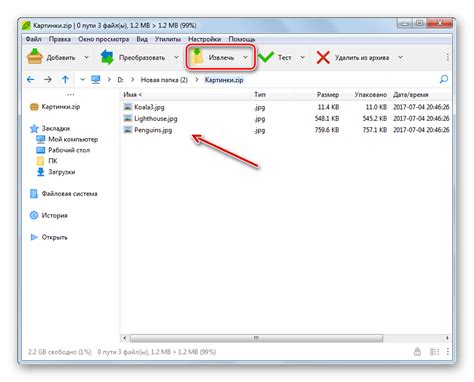Image resolution: width=474 pixels, height=382 pixels.
Task: Click the Преобразовать (Convert) arrows icon
Action: [x=107, y=57]
